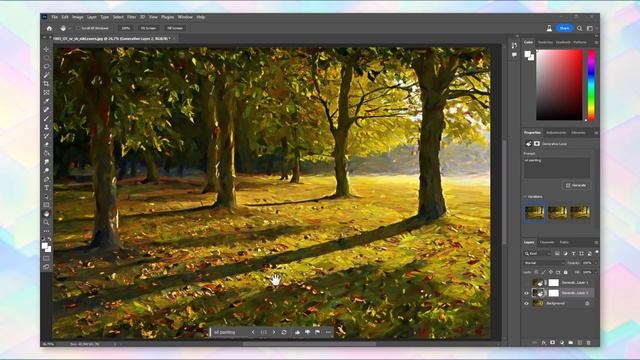640x360 pixels.
Task: Click the delete layer trash icon
Action: (589, 342)
